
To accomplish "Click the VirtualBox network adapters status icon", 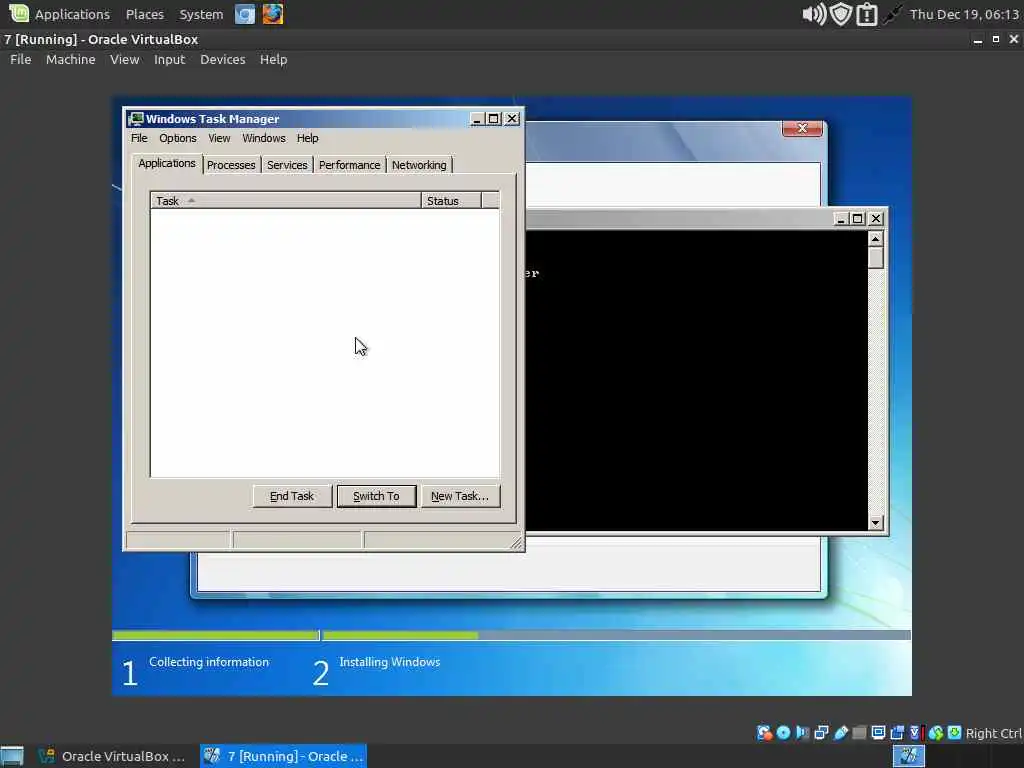I will coord(822,733).
